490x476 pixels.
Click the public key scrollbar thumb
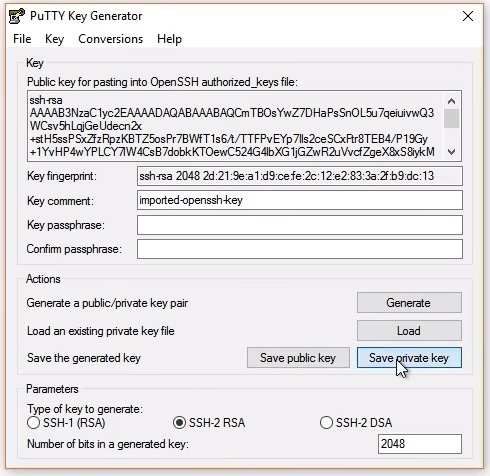pos(452,118)
